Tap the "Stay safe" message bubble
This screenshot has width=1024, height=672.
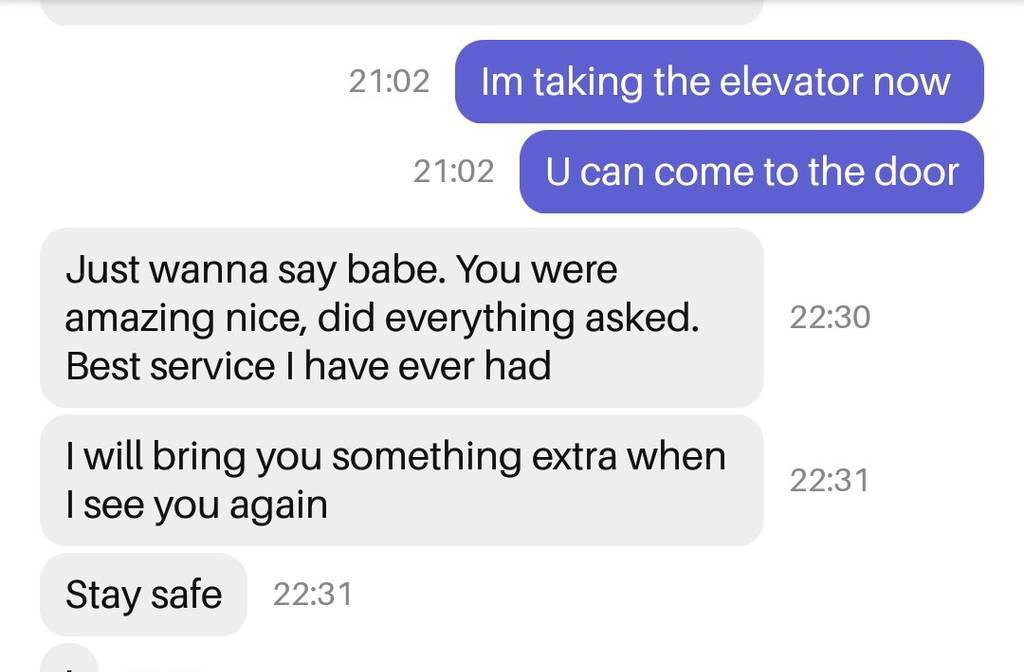(x=144, y=594)
